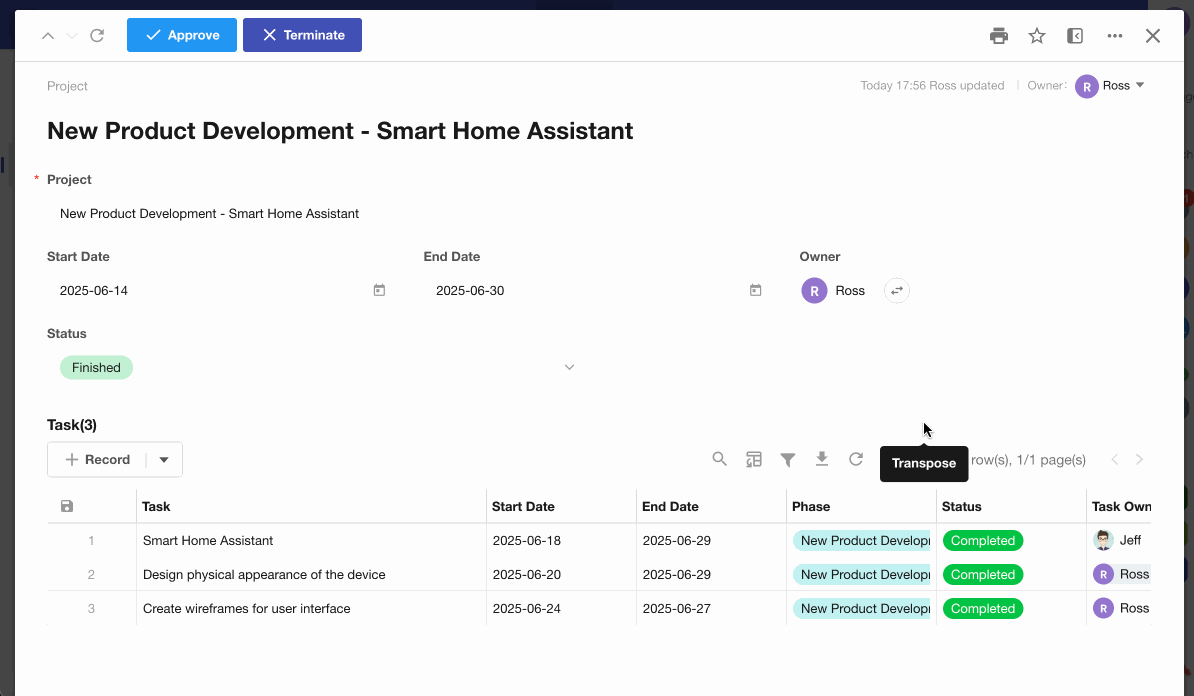Open the Start Date calendar picker
The image size is (1194, 696).
pos(379,291)
